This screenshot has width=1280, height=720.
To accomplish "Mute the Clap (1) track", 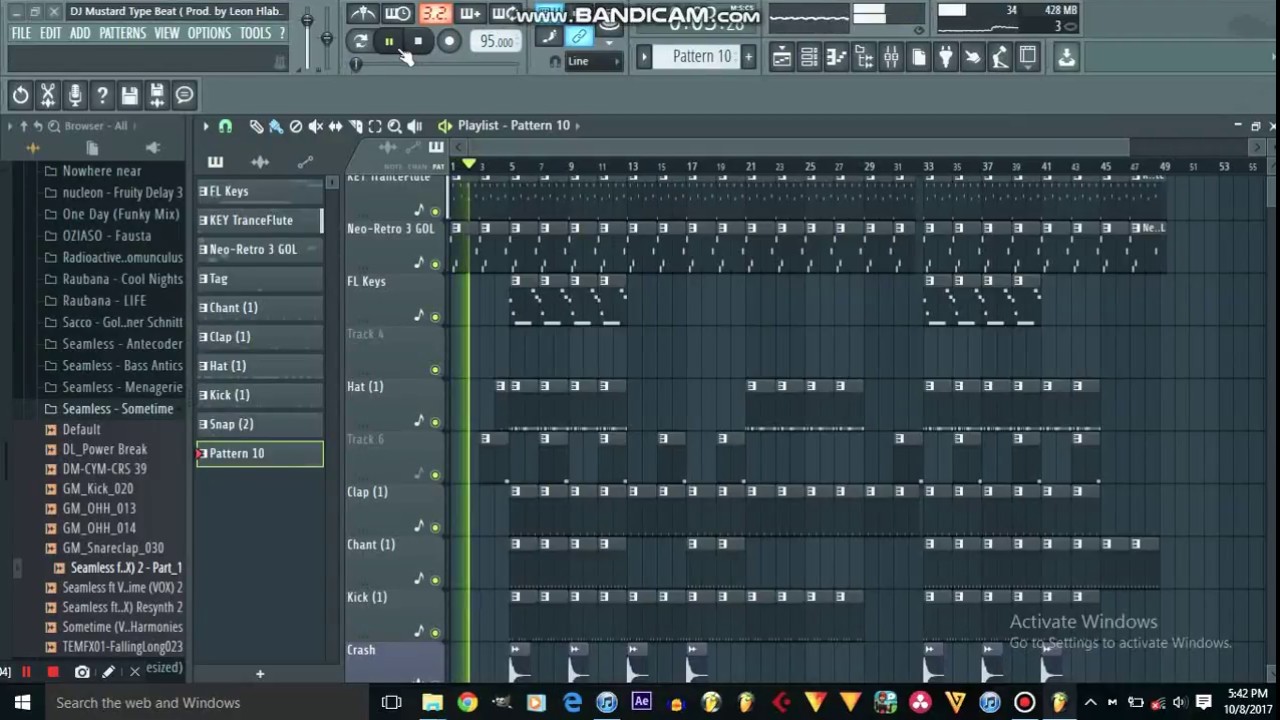I will pyautogui.click(x=434, y=527).
